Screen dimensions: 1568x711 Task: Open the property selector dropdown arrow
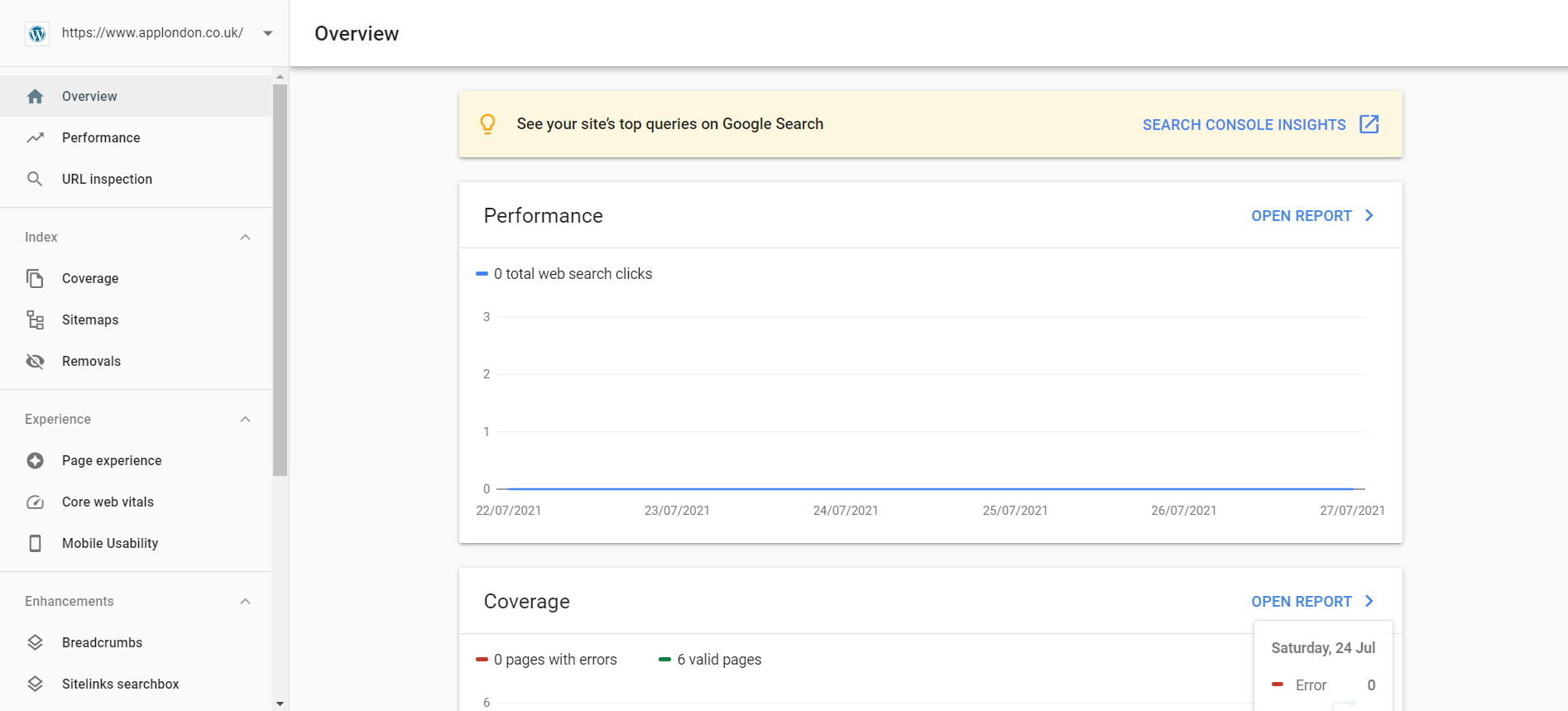(267, 33)
